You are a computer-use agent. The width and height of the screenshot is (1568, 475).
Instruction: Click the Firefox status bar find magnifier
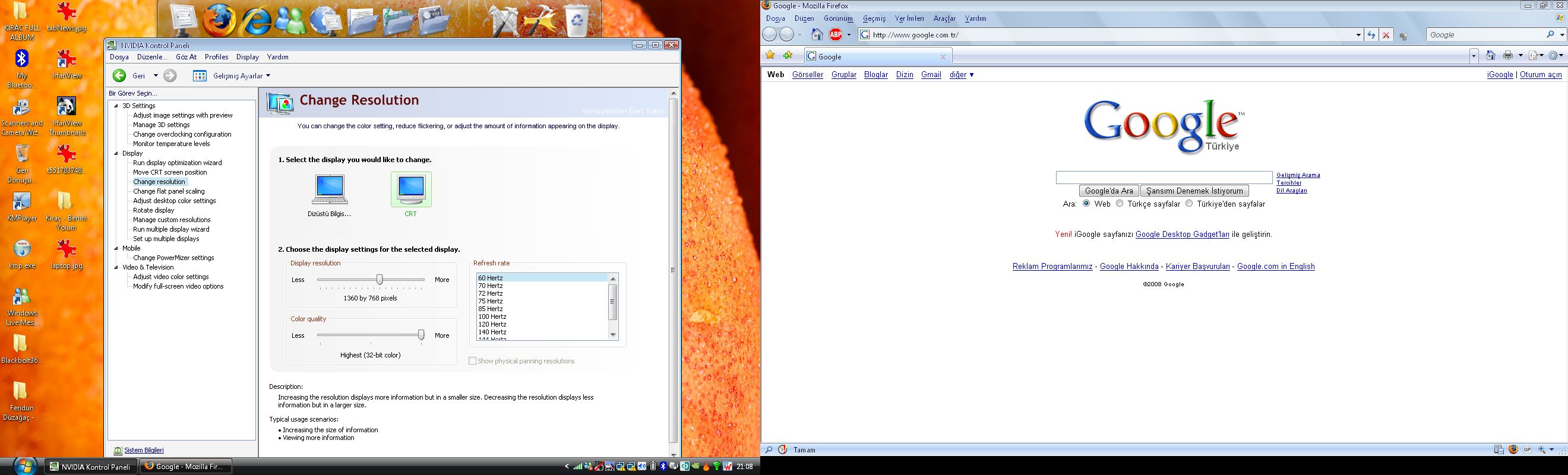768,450
